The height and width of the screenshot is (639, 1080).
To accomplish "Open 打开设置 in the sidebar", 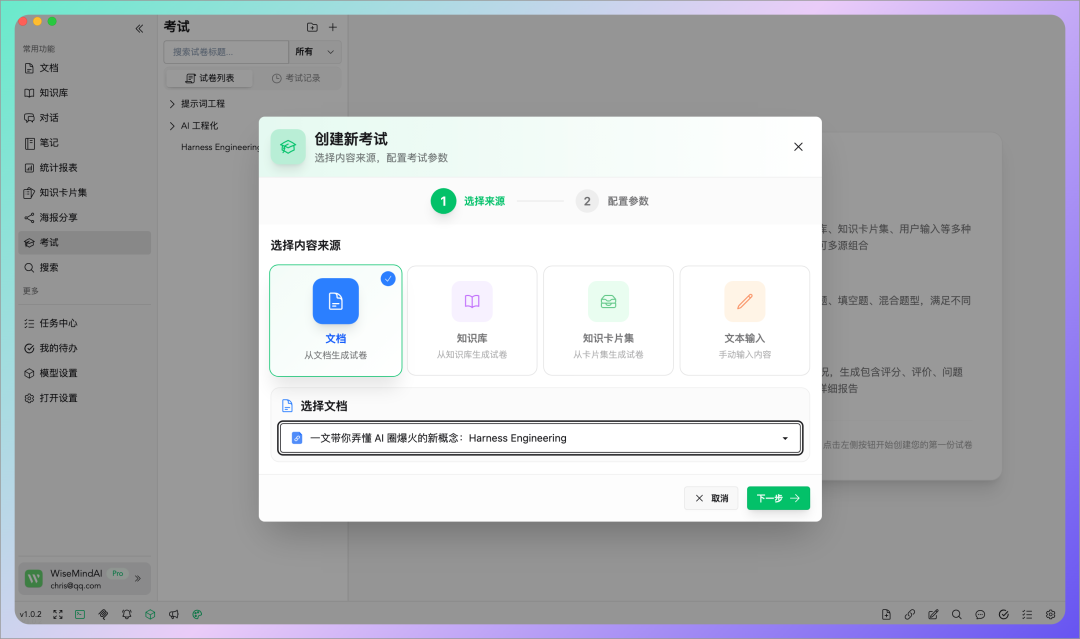I will point(84,398).
